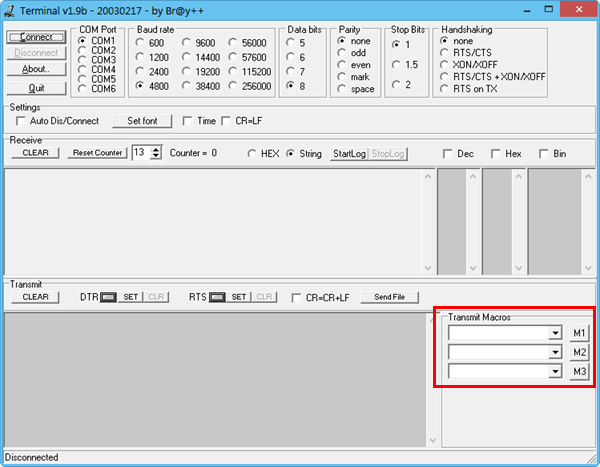Send macro M3
Screen dimensions: 600x467
tap(579, 371)
